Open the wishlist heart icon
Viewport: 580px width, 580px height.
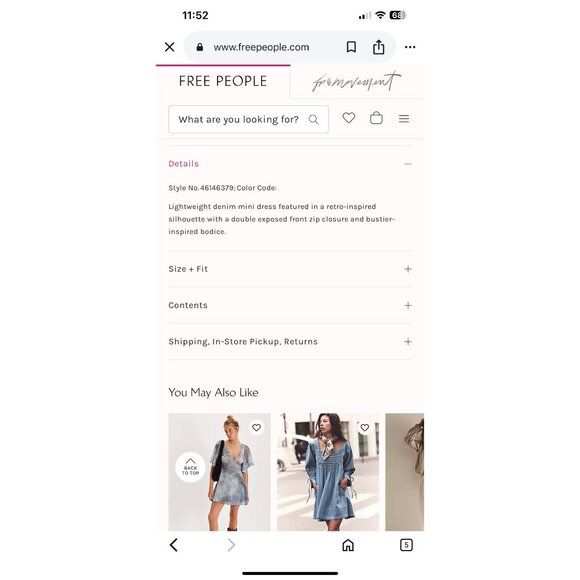(x=348, y=118)
